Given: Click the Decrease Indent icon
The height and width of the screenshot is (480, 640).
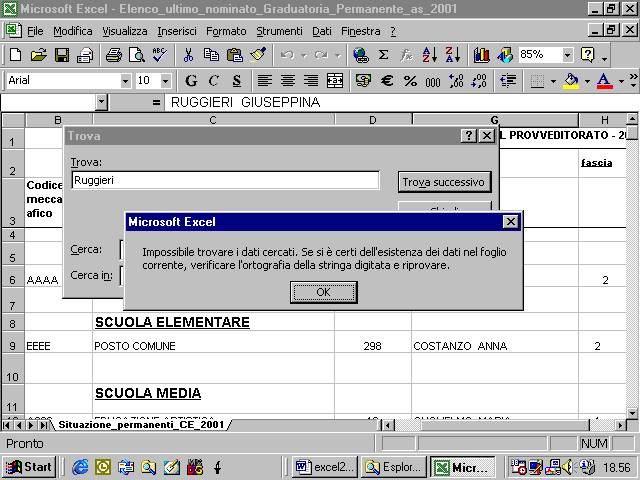Looking at the screenshot, I should pos(508,81).
